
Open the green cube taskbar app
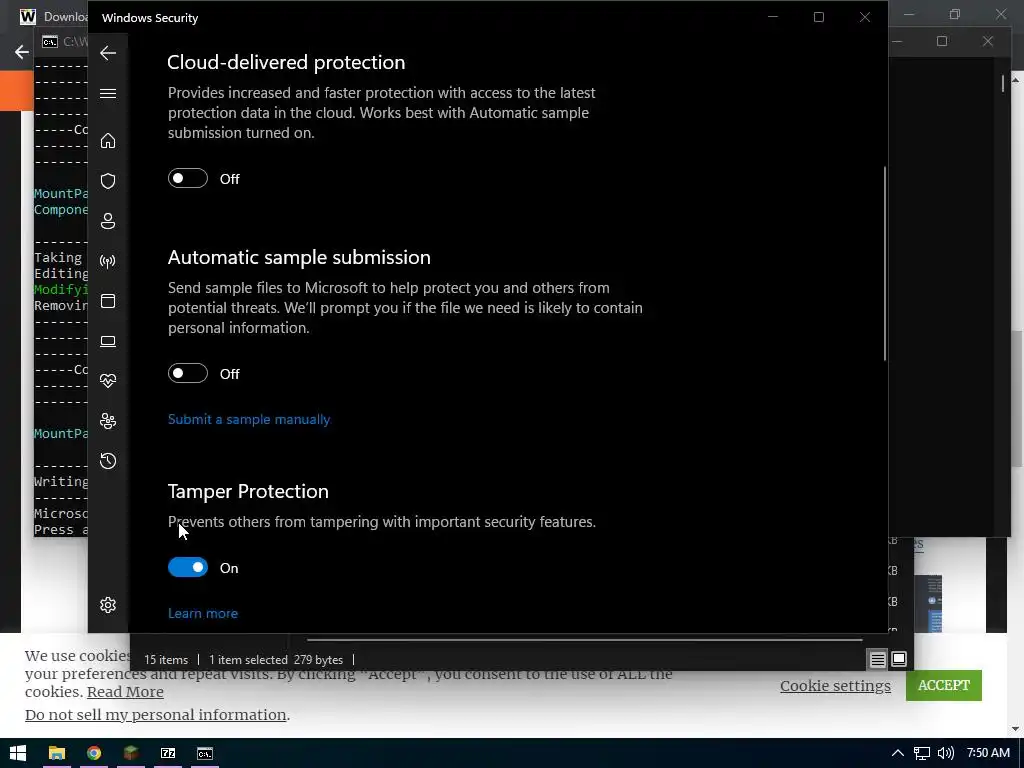[131, 753]
